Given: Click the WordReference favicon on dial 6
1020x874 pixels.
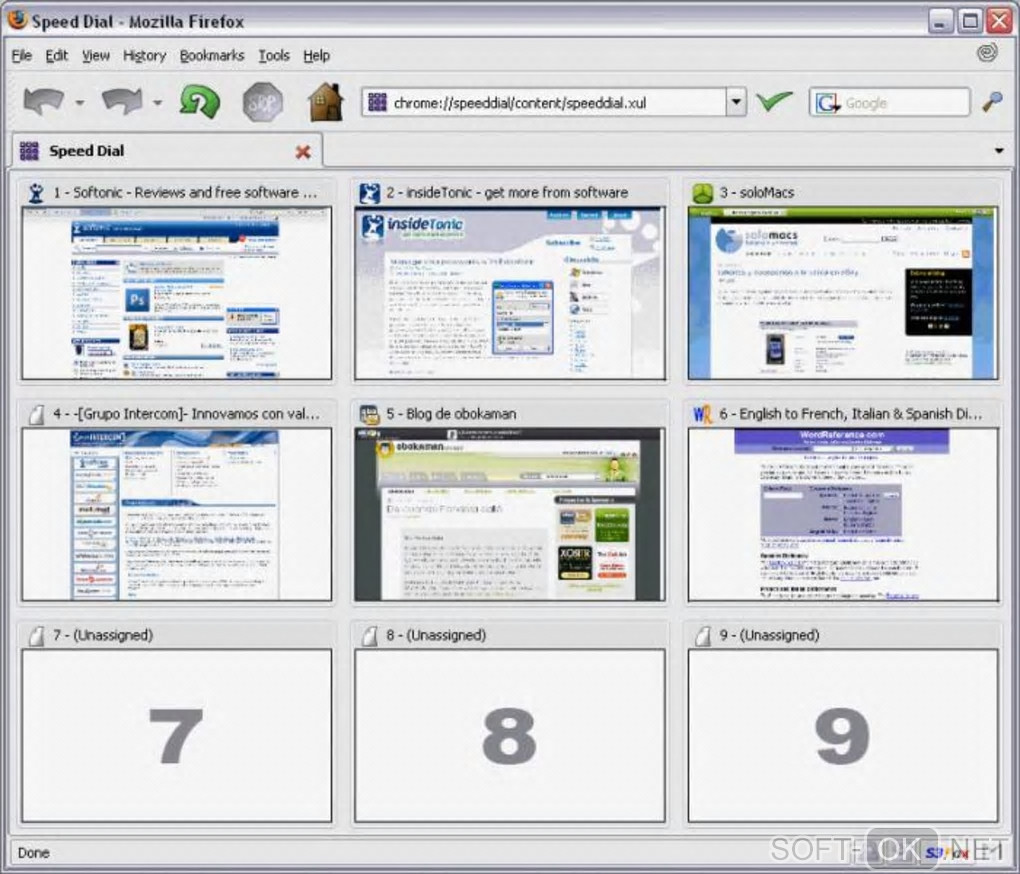Looking at the screenshot, I should click(x=703, y=414).
